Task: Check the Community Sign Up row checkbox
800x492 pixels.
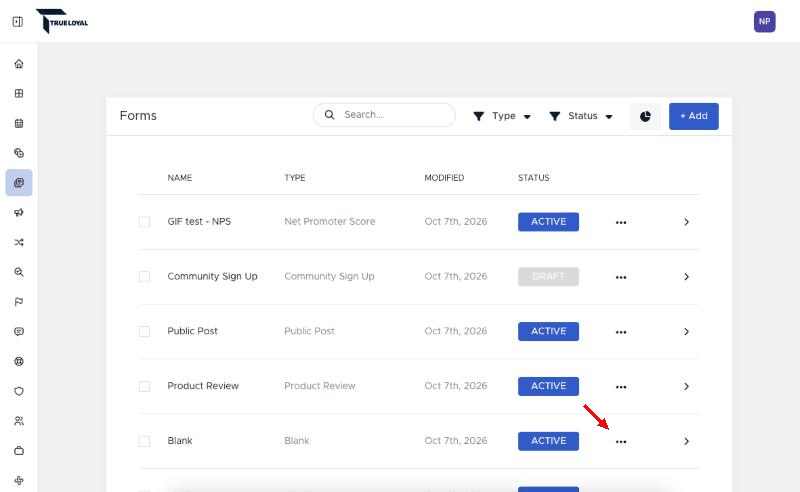Action: [144, 277]
